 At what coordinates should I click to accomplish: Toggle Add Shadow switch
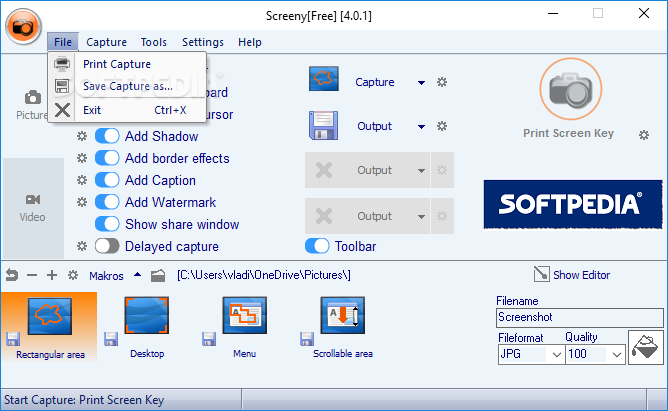(107, 136)
